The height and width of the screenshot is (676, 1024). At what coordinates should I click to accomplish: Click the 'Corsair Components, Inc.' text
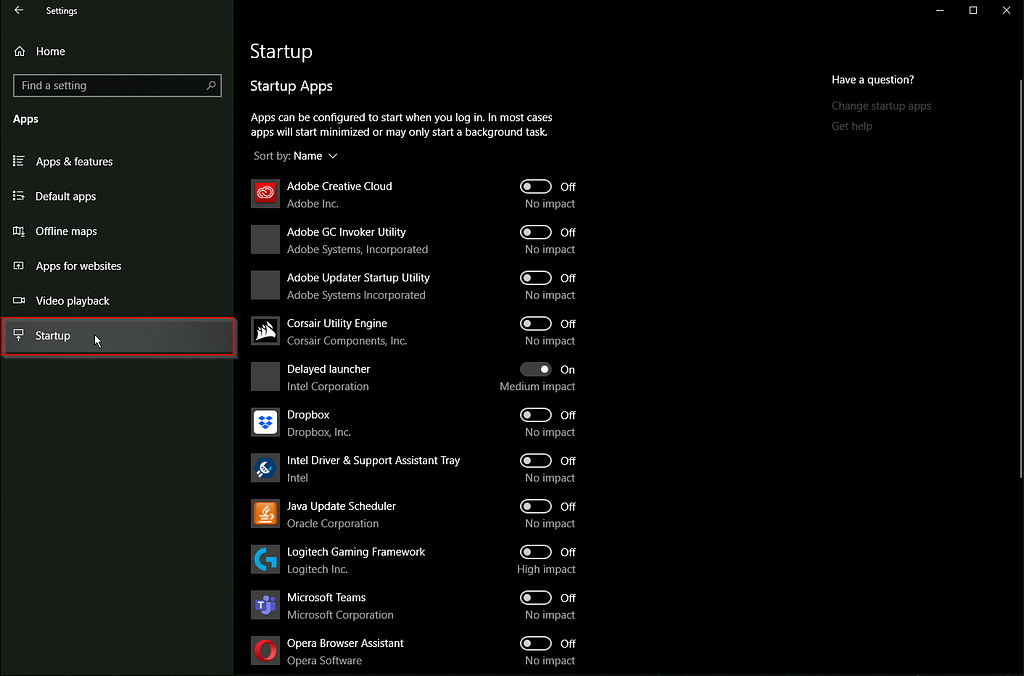point(347,341)
